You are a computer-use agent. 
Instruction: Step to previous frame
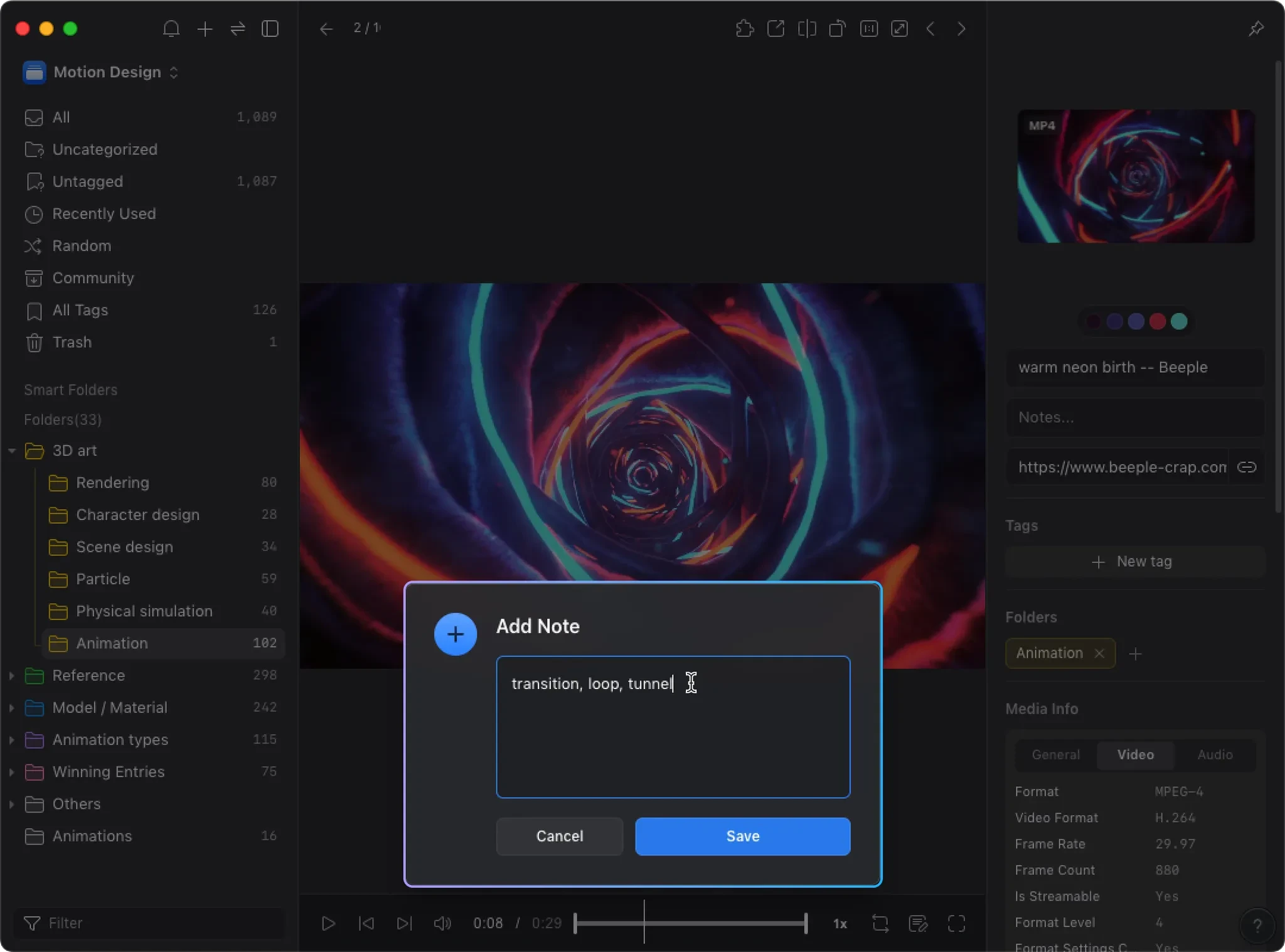pyautogui.click(x=366, y=923)
